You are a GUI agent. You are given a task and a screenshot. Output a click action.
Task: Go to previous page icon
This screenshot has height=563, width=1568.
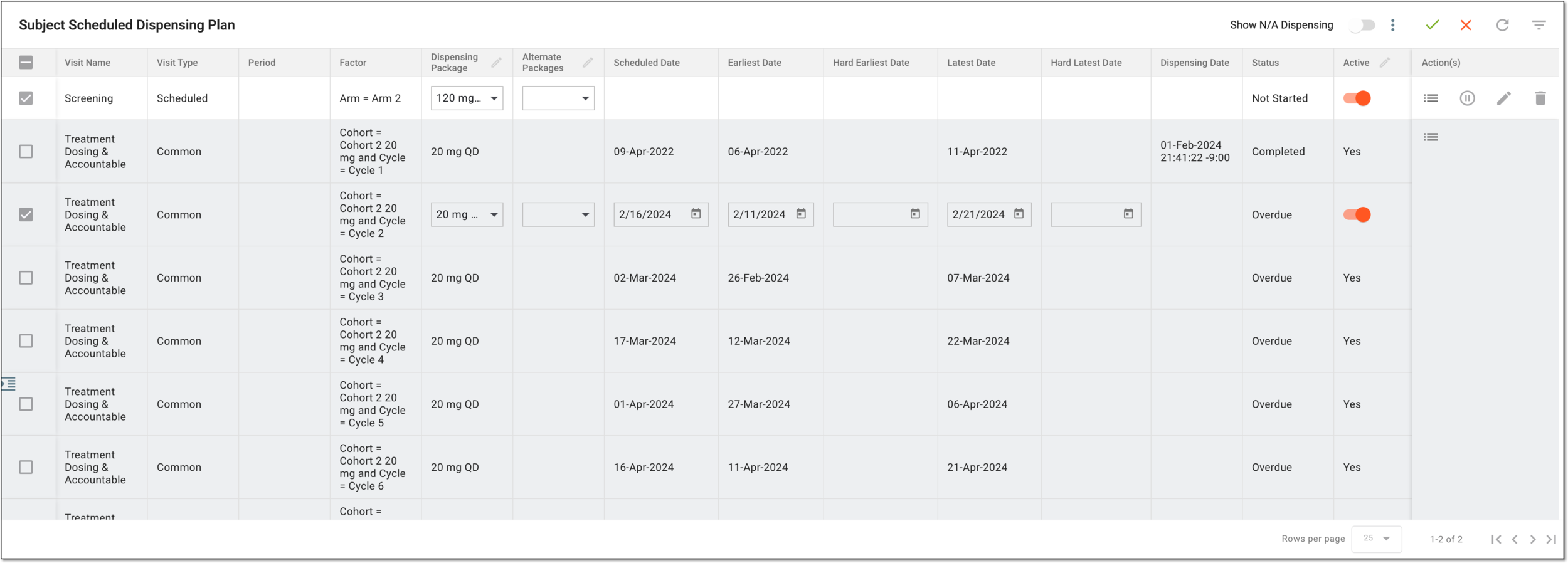pyautogui.click(x=1515, y=539)
